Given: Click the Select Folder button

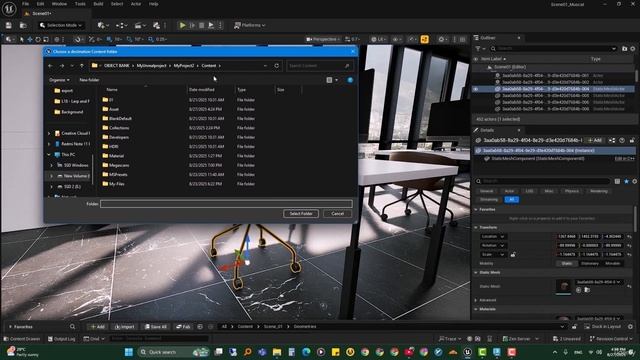Looking at the screenshot, I should coord(301,213).
